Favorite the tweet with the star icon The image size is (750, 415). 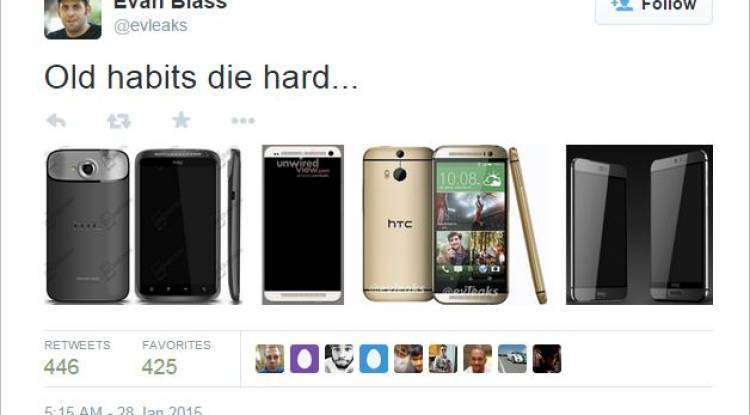(181, 120)
